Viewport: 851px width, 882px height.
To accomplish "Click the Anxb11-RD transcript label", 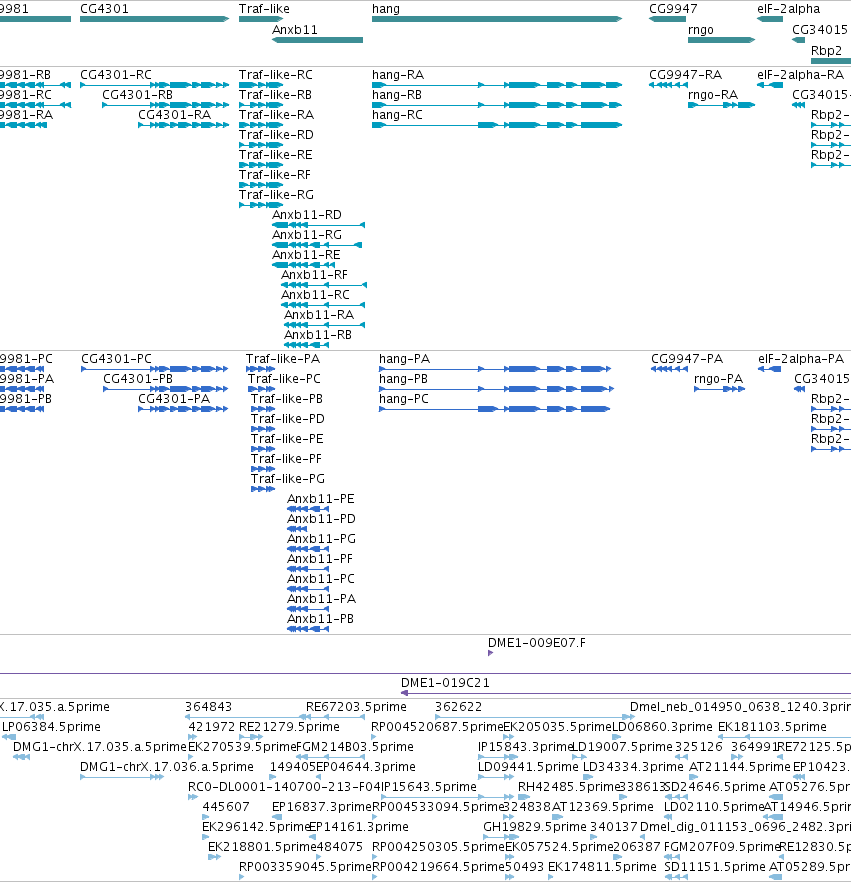I will click(x=307, y=215).
